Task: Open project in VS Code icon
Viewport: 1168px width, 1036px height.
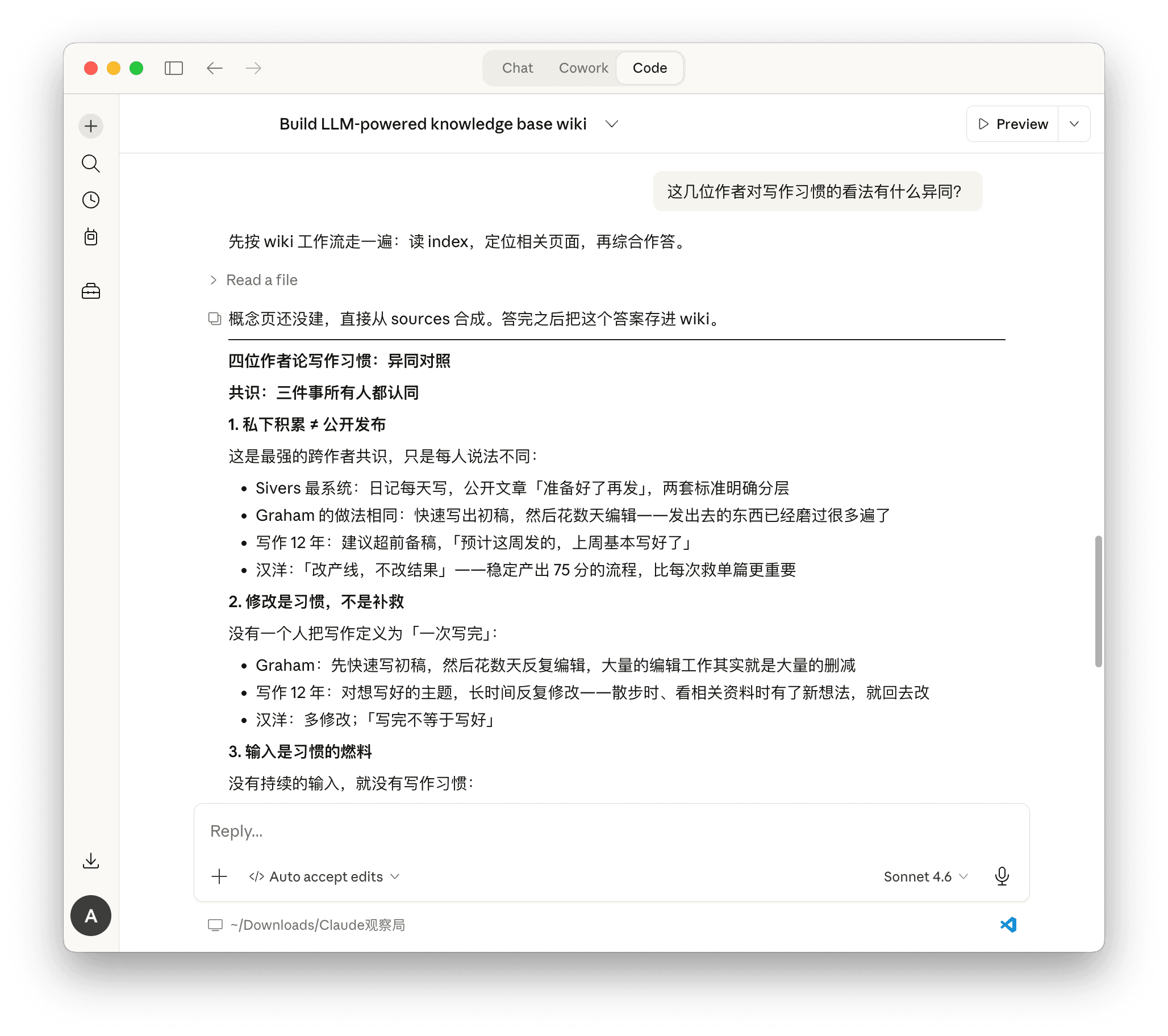Action: pos(1008,925)
